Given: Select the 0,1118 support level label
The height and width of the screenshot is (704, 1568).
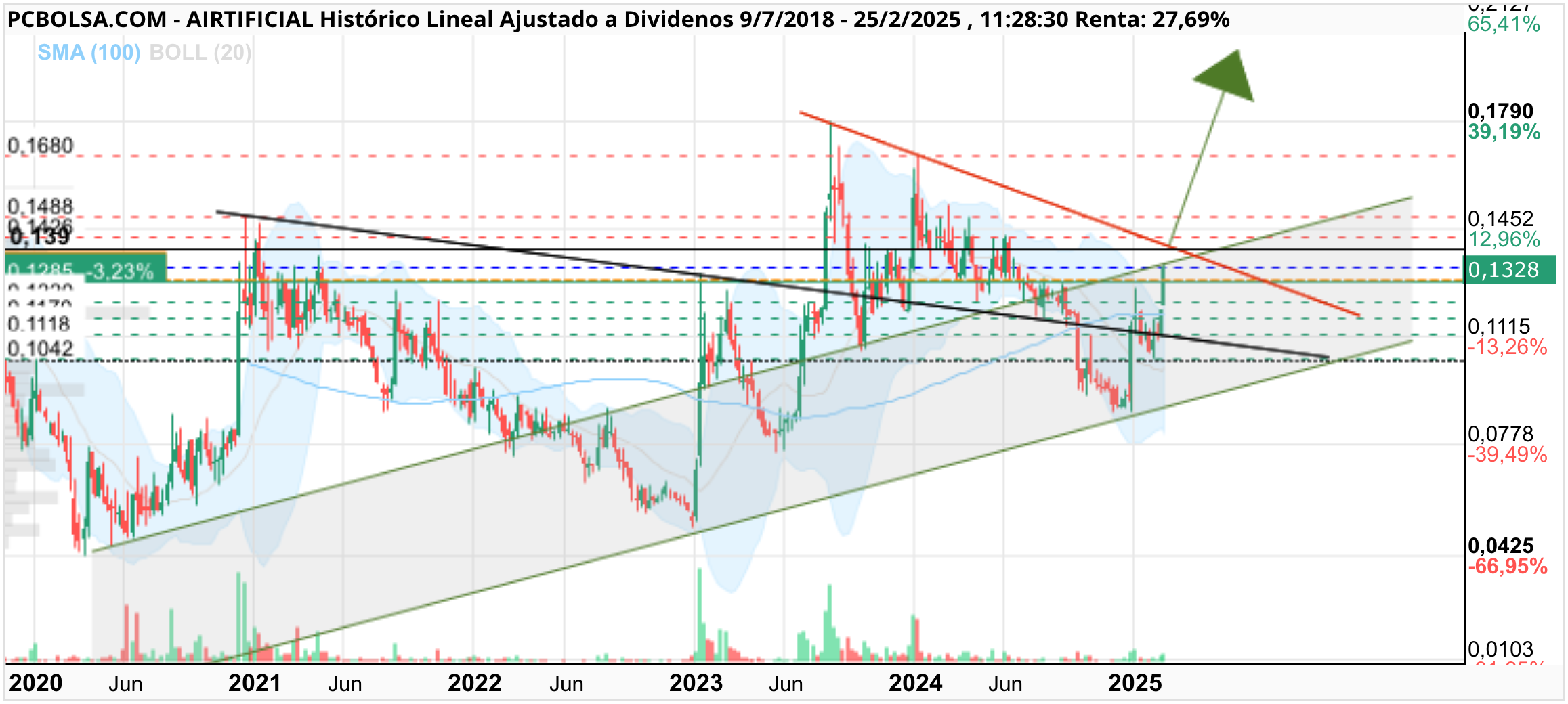Looking at the screenshot, I should pos(39,324).
